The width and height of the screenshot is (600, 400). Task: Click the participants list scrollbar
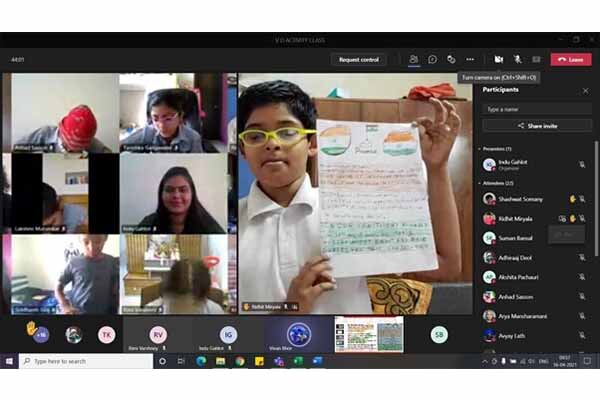595,198
